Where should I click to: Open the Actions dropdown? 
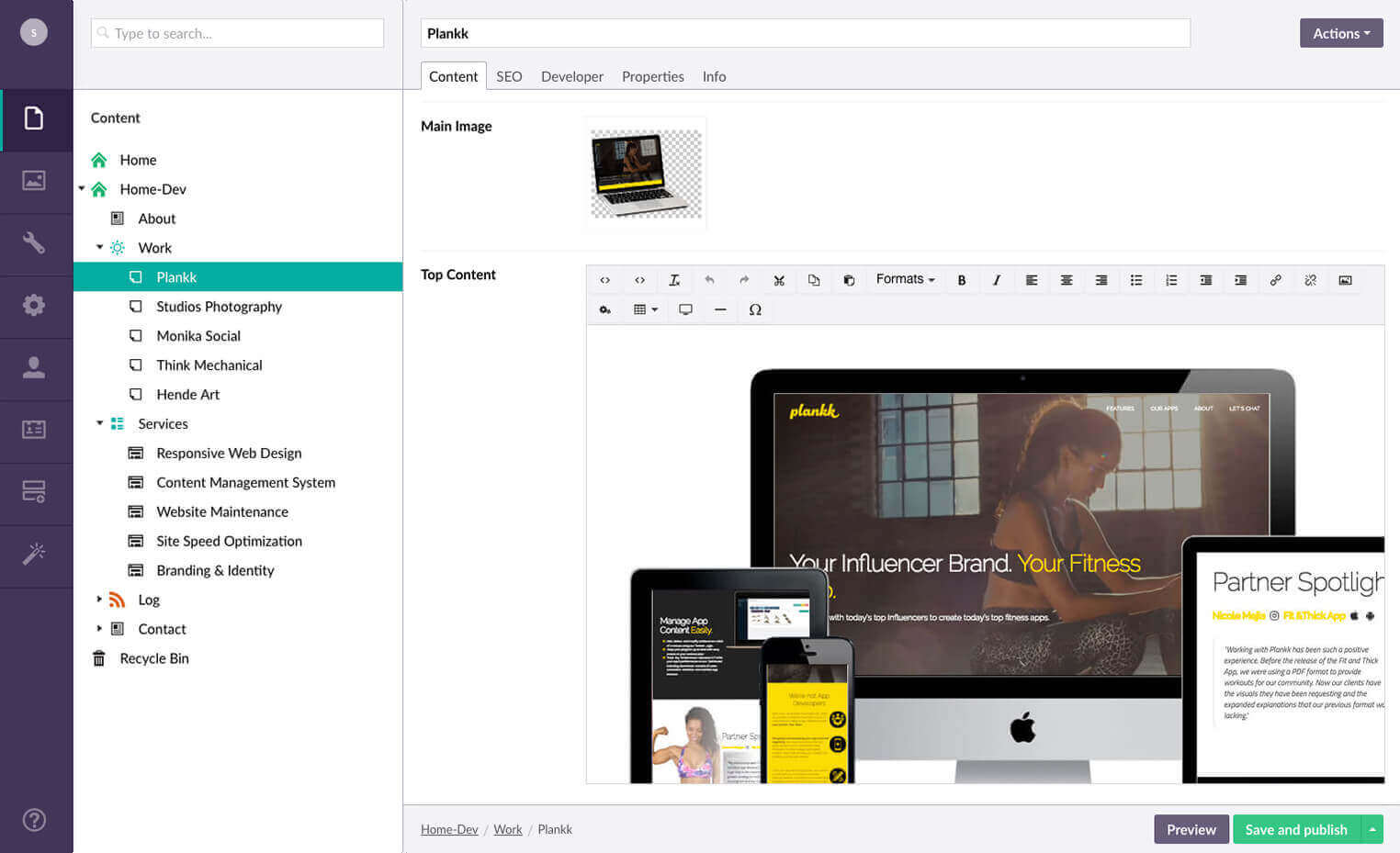tap(1341, 33)
